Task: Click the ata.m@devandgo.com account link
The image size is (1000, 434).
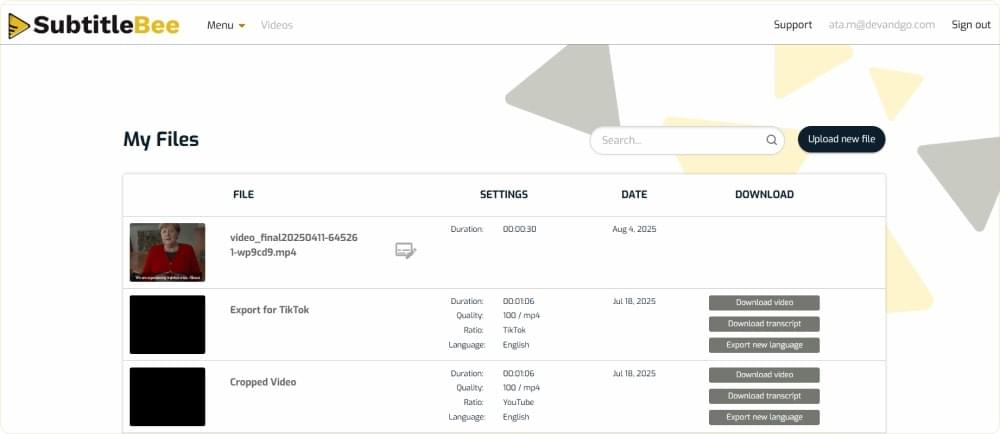Action: coord(881,25)
